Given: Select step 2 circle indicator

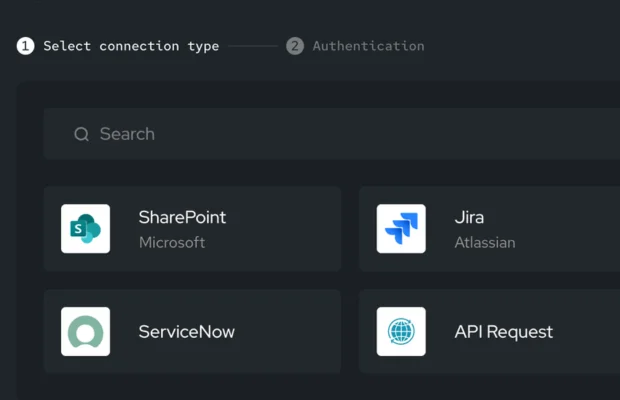Looking at the screenshot, I should click(x=295, y=46).
